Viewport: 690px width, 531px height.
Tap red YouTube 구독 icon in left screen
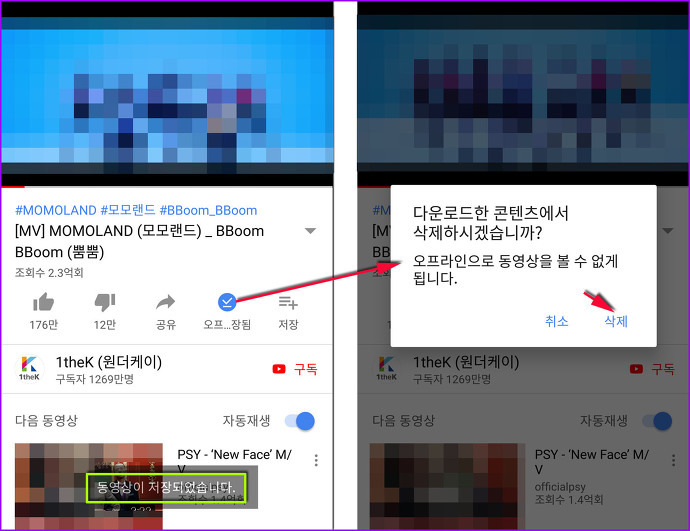279,369
